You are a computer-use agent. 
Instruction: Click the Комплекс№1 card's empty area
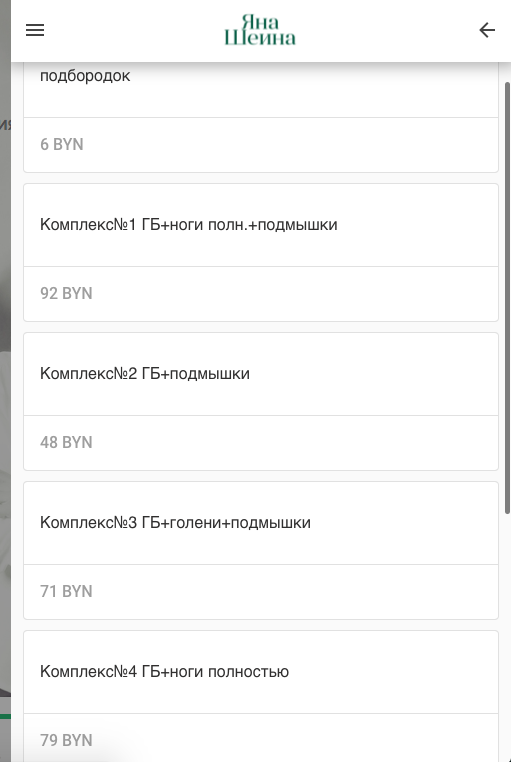pyautogui.click(x=418, y=225)
